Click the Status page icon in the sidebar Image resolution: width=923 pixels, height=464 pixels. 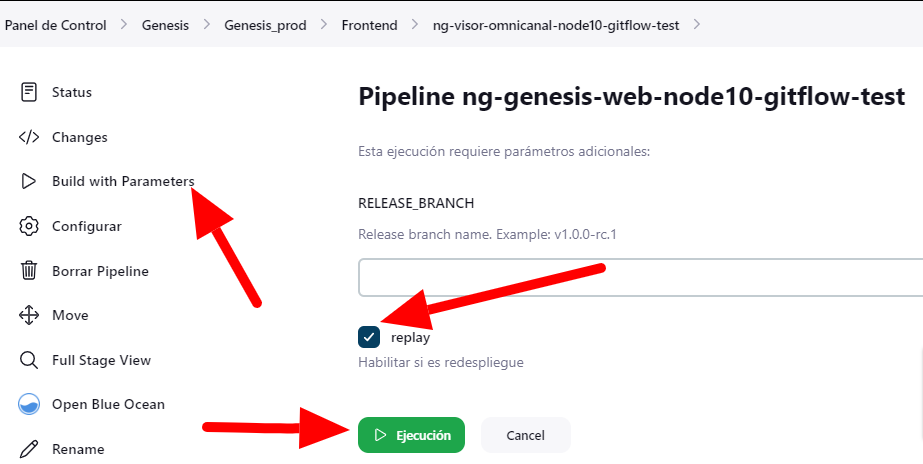tap(29, 92)
